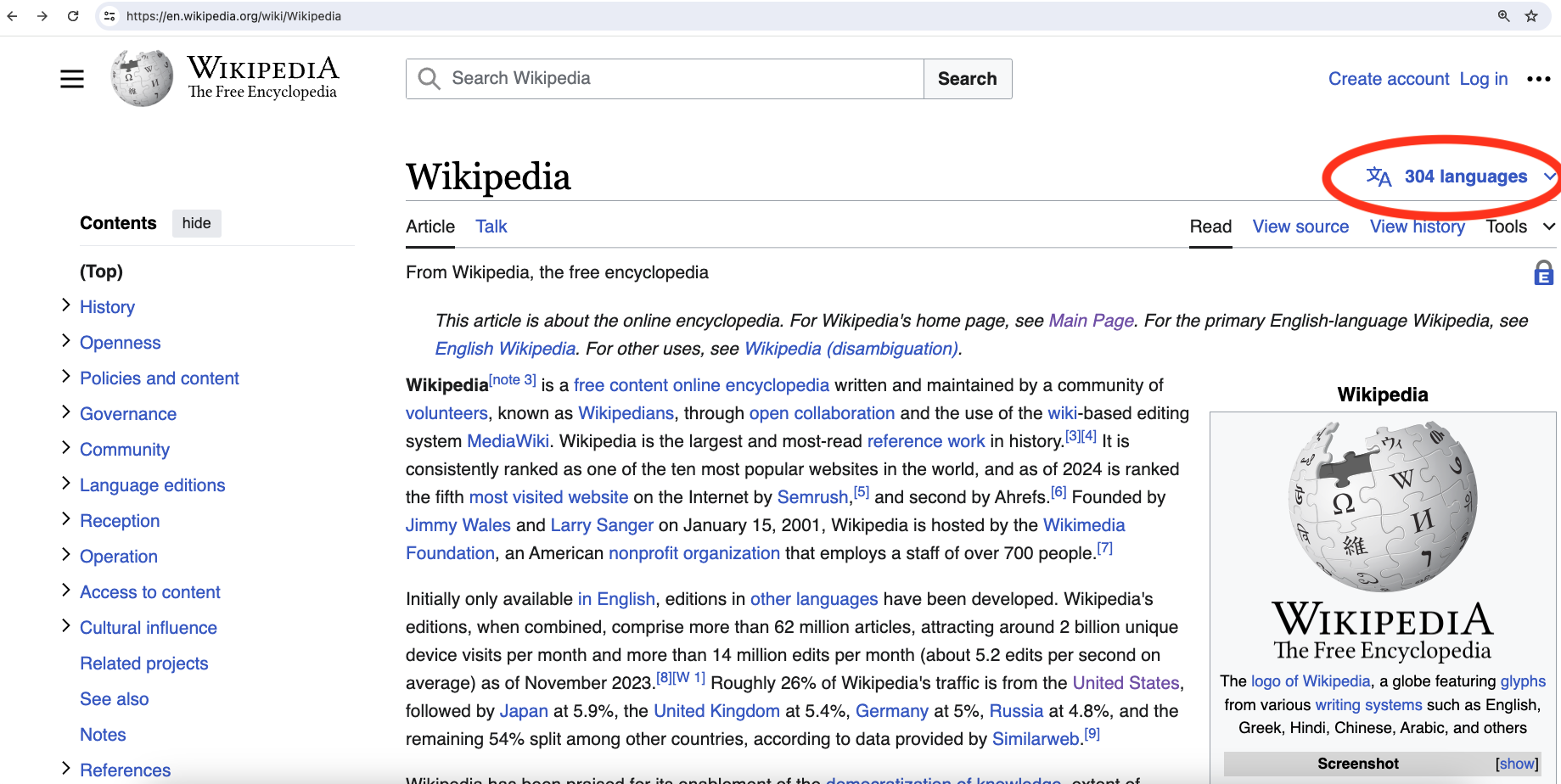Open the most visited website link
Screen dimensions: 1561x784
548,497
